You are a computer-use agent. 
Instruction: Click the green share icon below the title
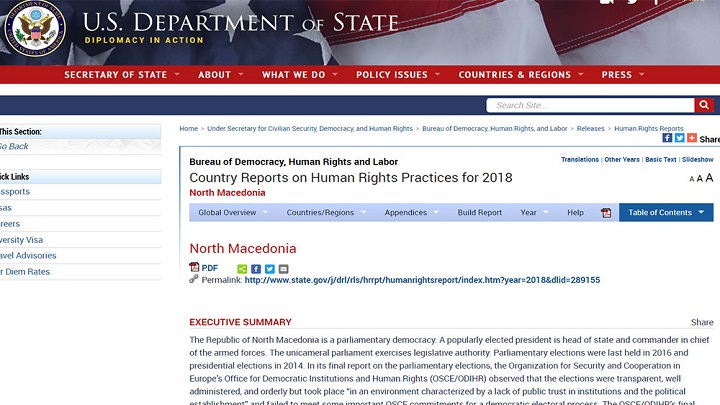click(x=242, y=269)
